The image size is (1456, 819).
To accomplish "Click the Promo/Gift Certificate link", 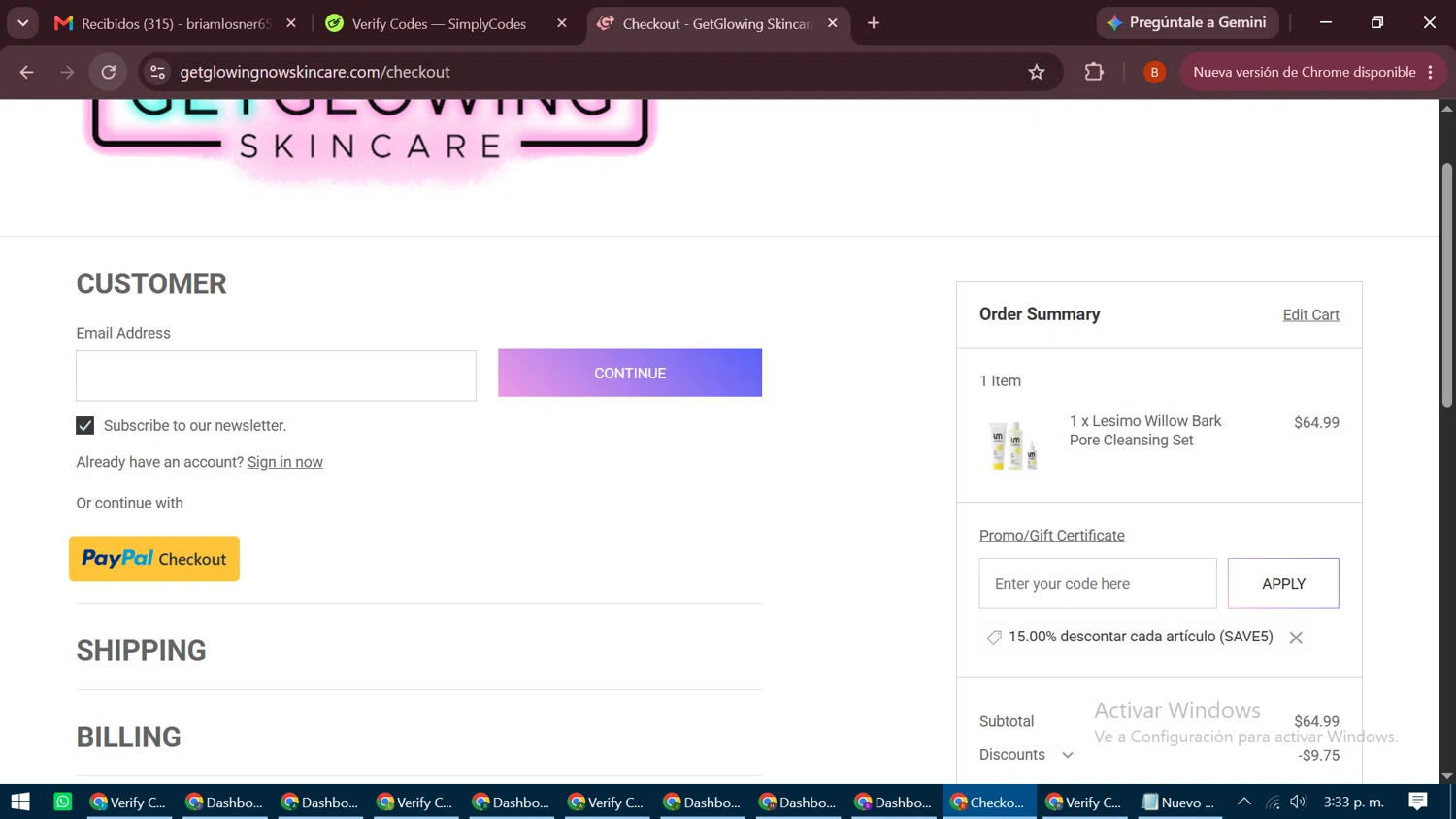I will coord(1052,536).
